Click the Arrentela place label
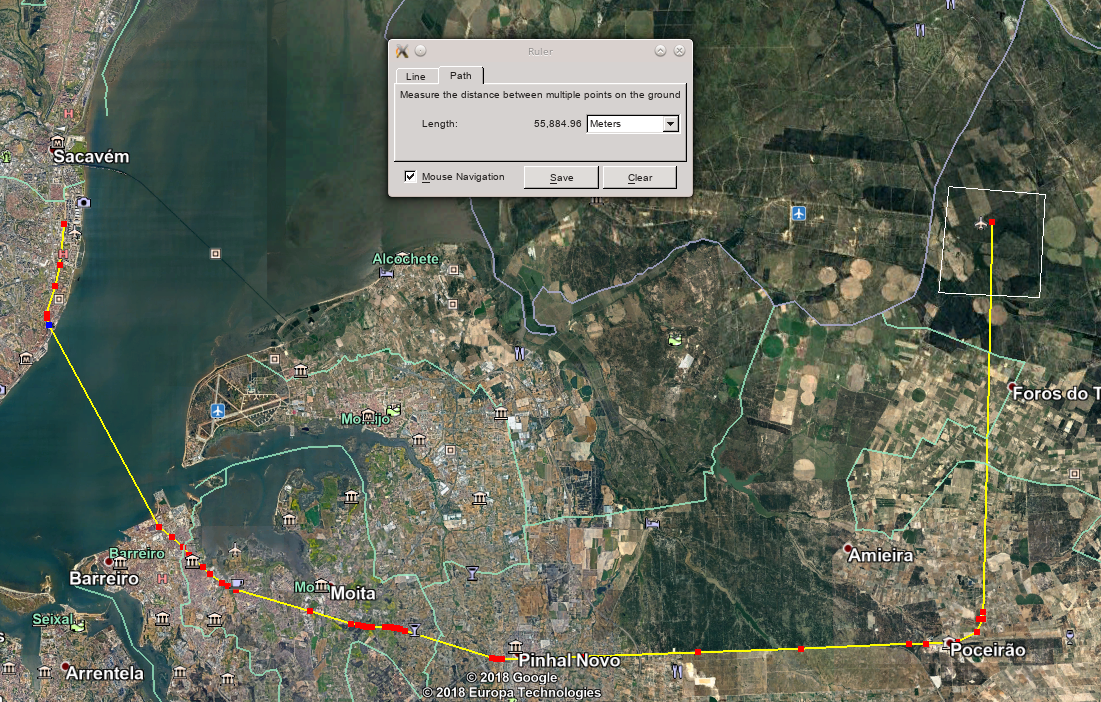 point(105,673)
